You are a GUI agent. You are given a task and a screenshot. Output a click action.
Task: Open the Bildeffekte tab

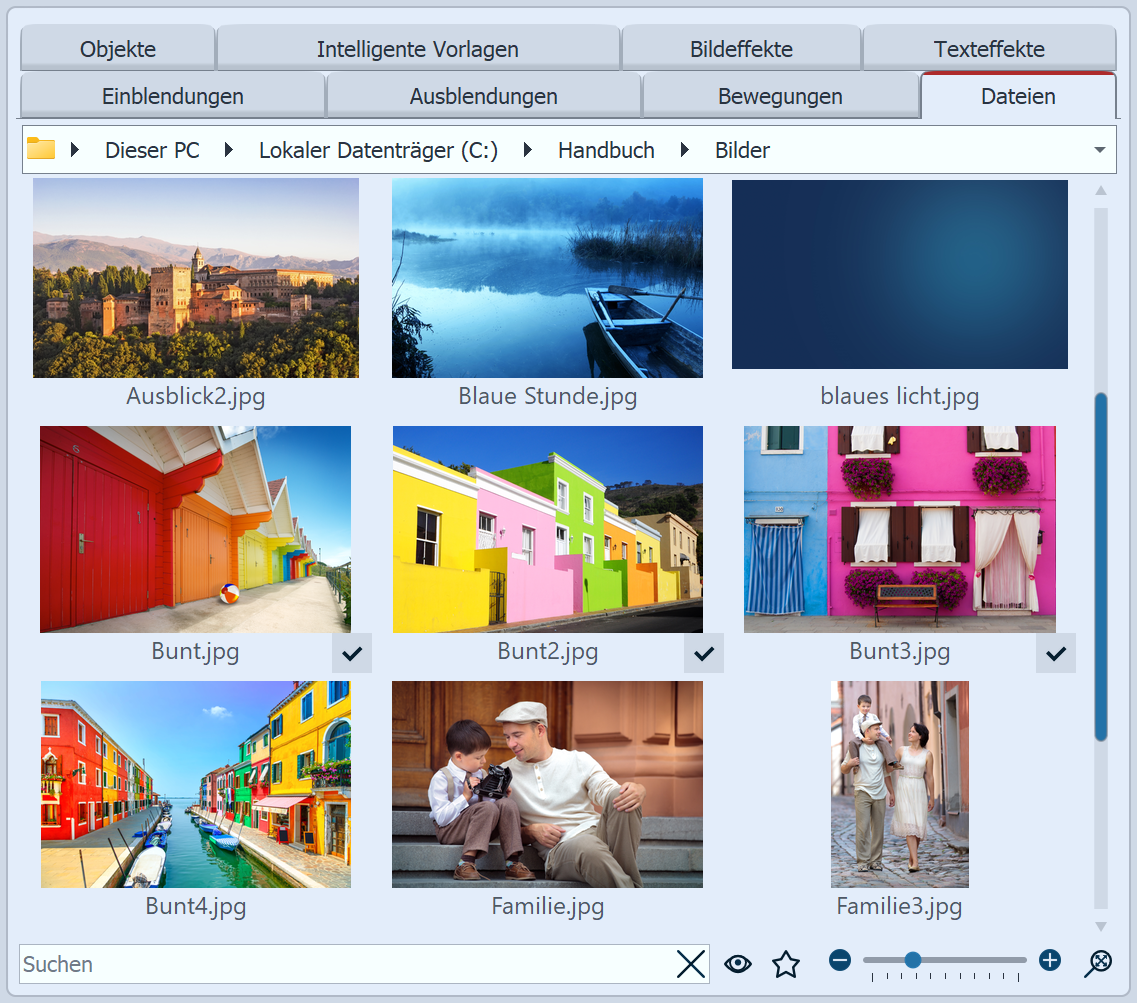(x=741, y=48)
